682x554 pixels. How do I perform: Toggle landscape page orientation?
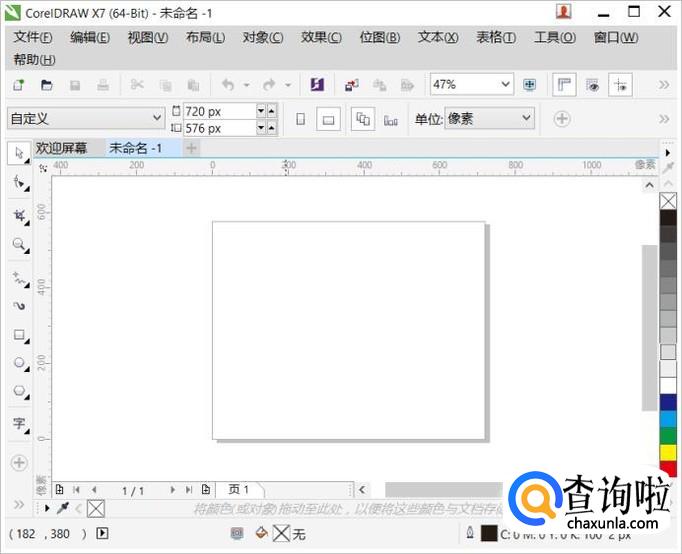(328, 120)
